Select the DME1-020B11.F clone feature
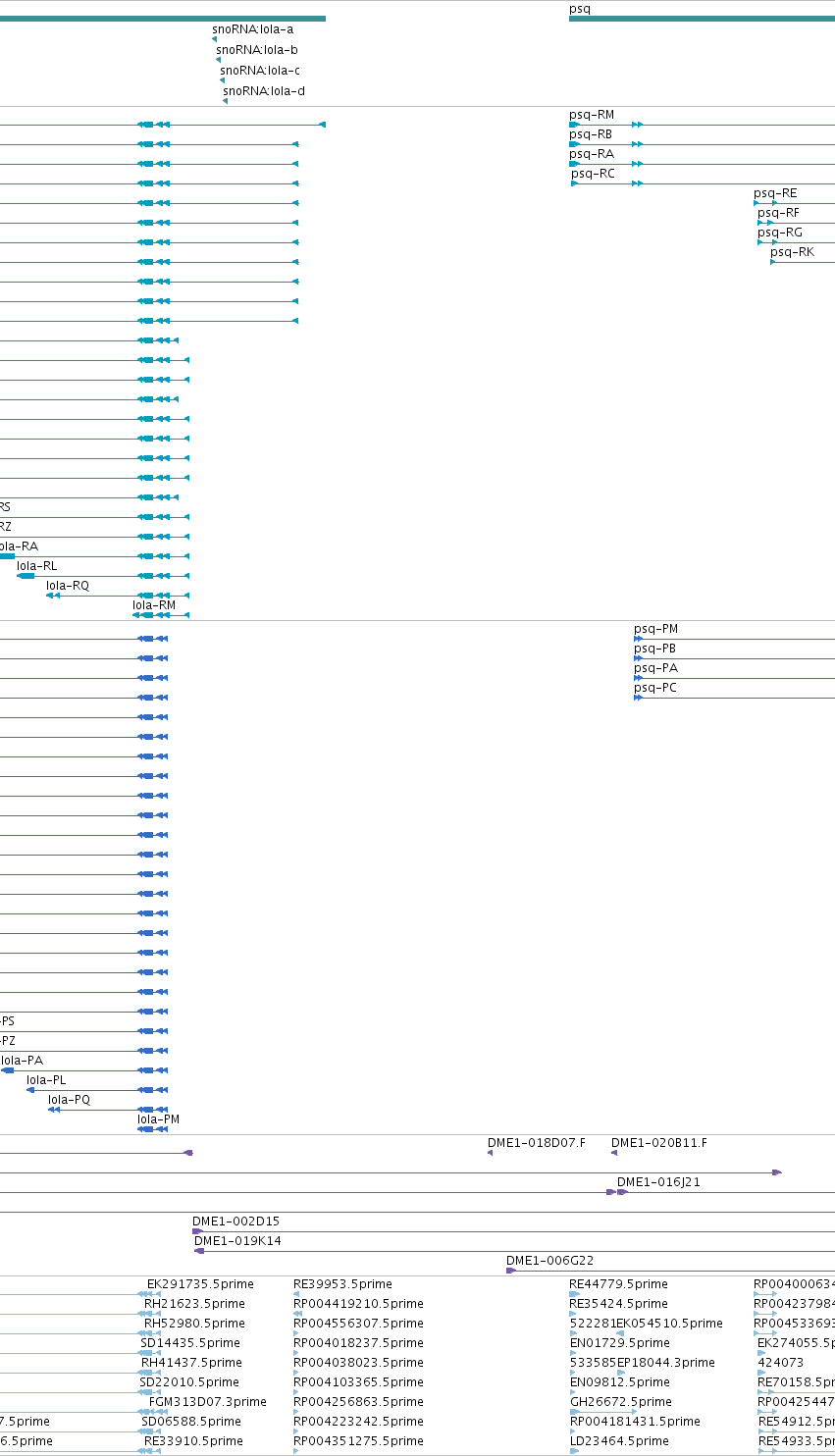This screenshot has height=1456, width=835. tap(659, 1143)
